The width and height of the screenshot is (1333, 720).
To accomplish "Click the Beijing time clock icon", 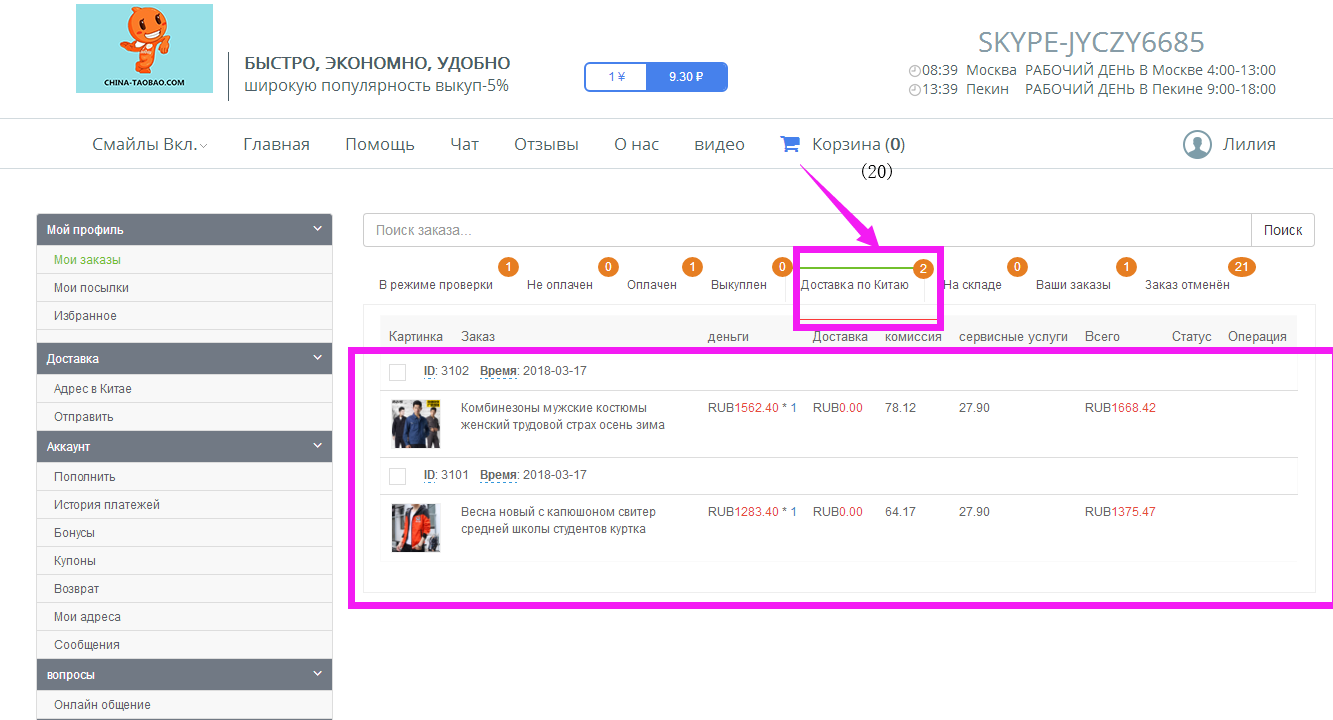I will click(x=914, y=90).
